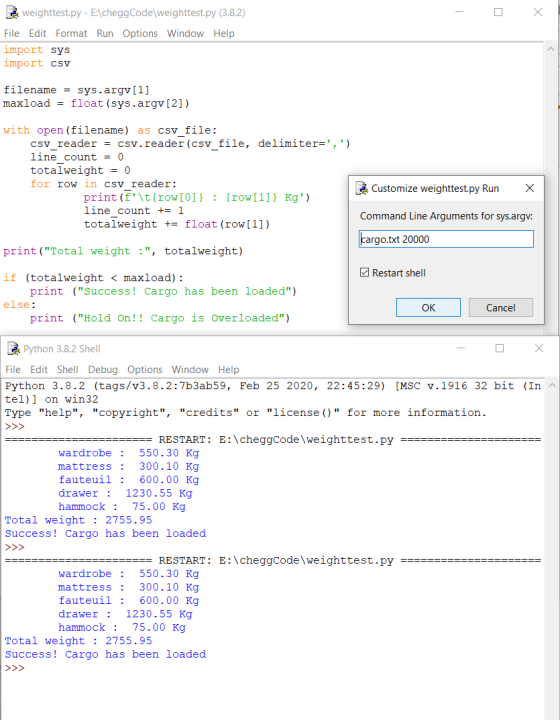
Task: Open the Help menu in the editor window
Action: [224, 34]
